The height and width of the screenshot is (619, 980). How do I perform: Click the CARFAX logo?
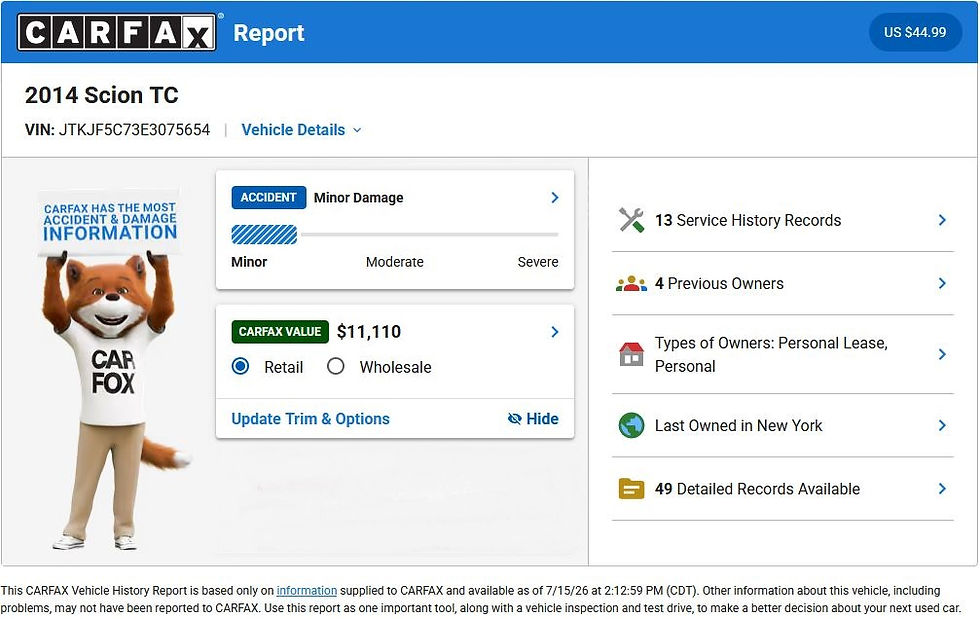(x=116, y=33)
